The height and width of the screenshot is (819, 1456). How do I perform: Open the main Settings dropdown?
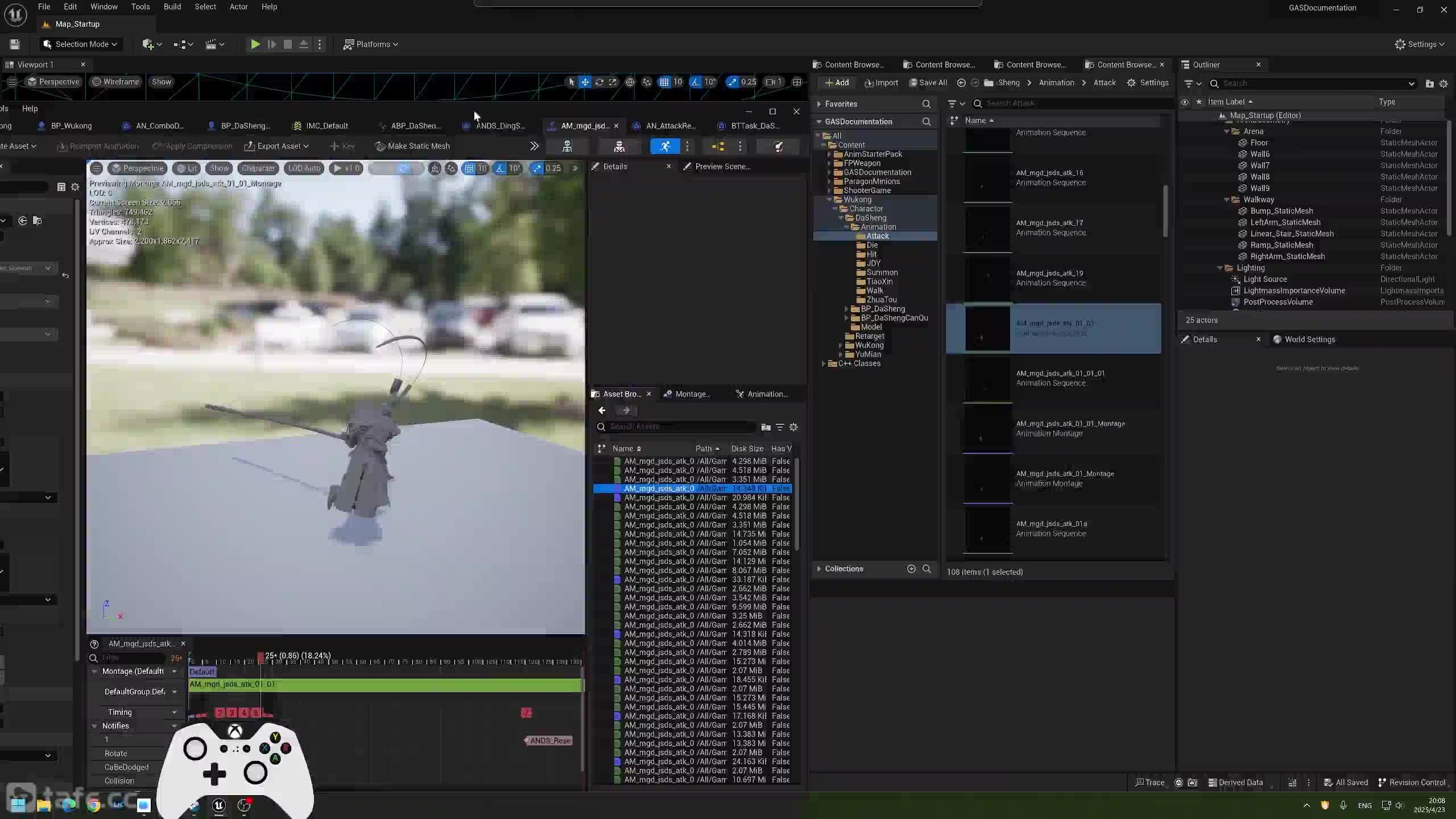pyautogui.click(x=1420, y=44)
